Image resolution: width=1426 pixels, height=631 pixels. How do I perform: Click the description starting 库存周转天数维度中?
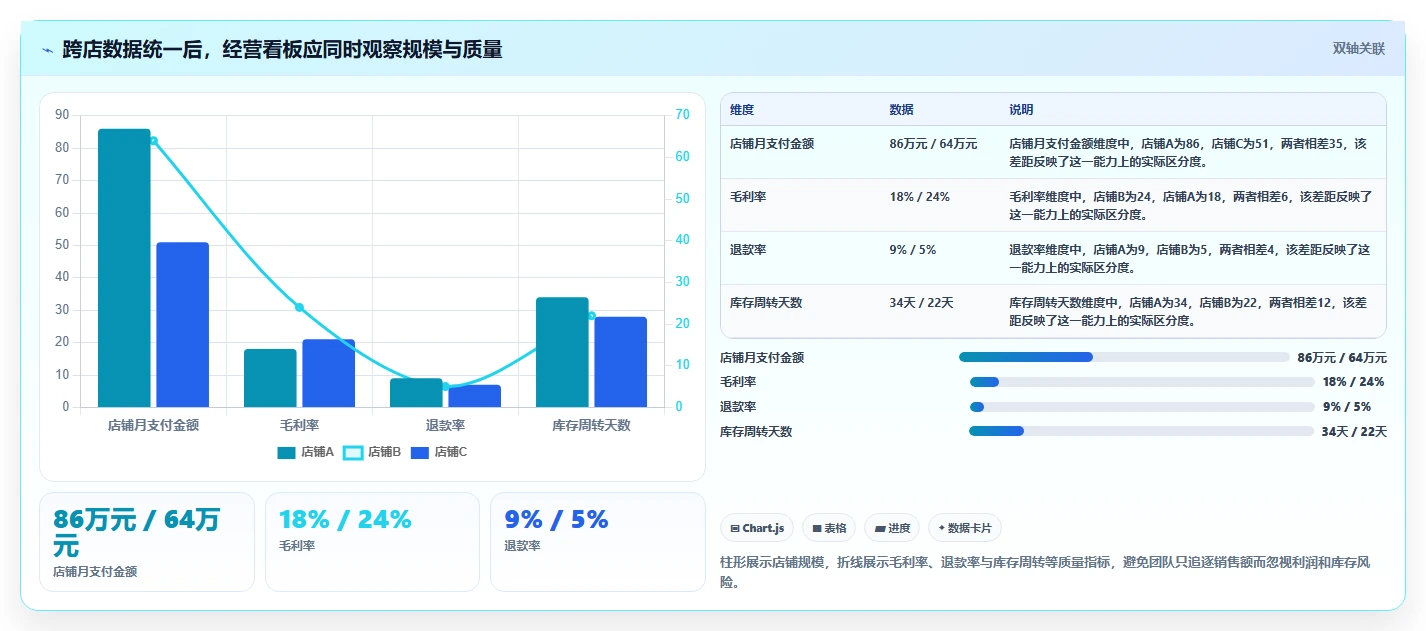pyautogui.click(x=1188, y=311)
